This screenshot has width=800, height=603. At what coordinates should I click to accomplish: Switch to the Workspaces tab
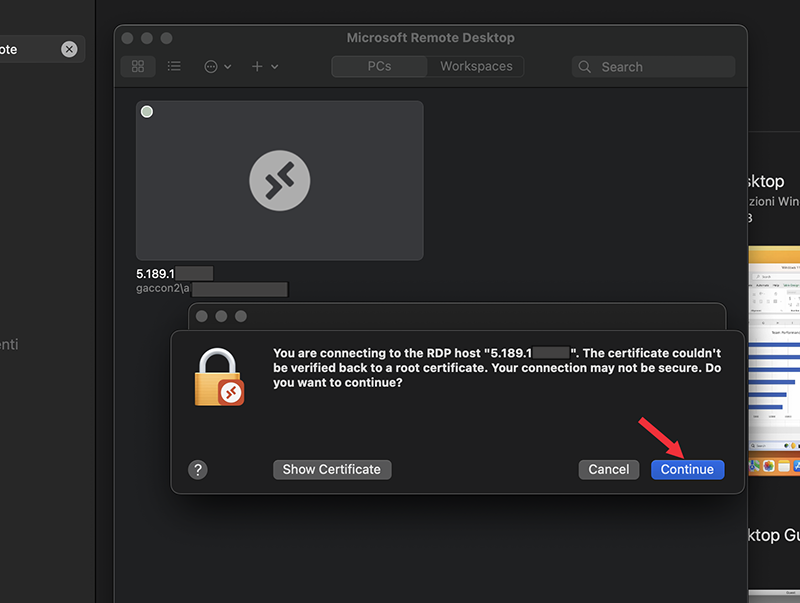click(476, 66)
